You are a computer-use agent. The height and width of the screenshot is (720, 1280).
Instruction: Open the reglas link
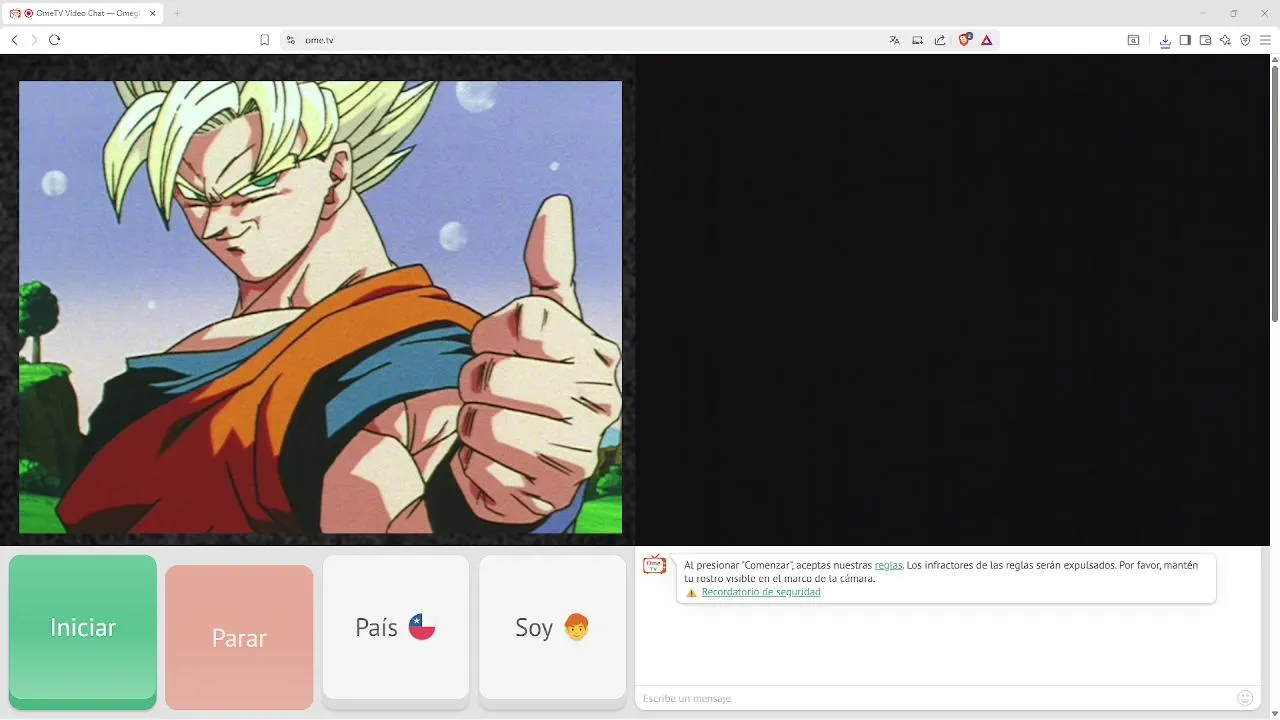(888, 565)
